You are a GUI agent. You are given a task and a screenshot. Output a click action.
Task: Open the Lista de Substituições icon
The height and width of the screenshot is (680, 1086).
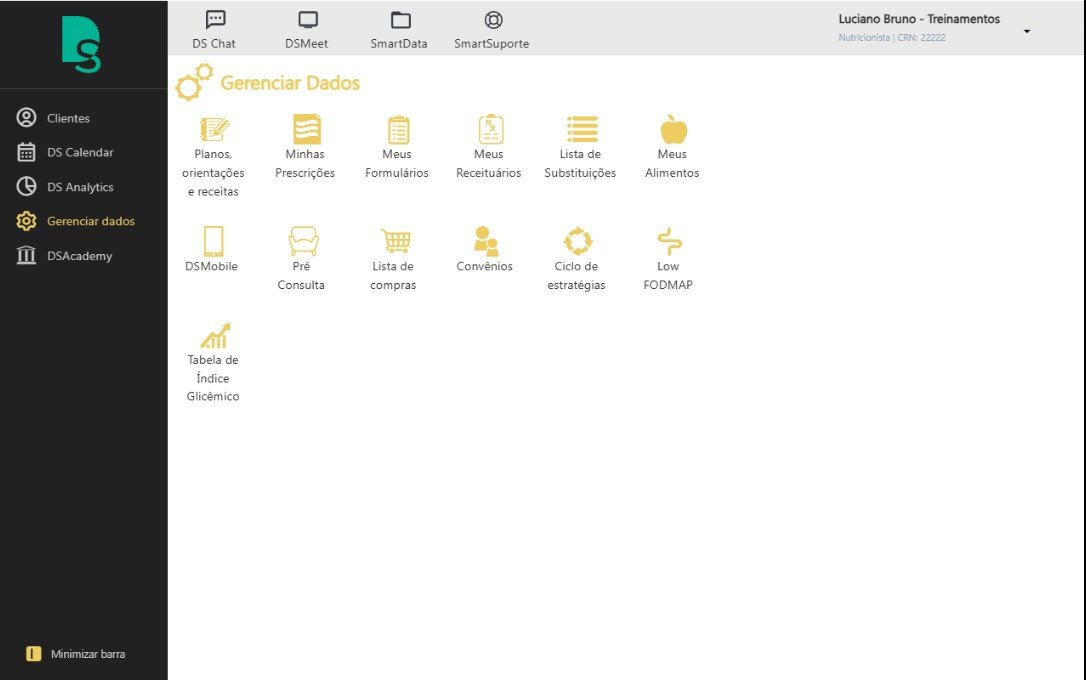click(x=582, y=129)
